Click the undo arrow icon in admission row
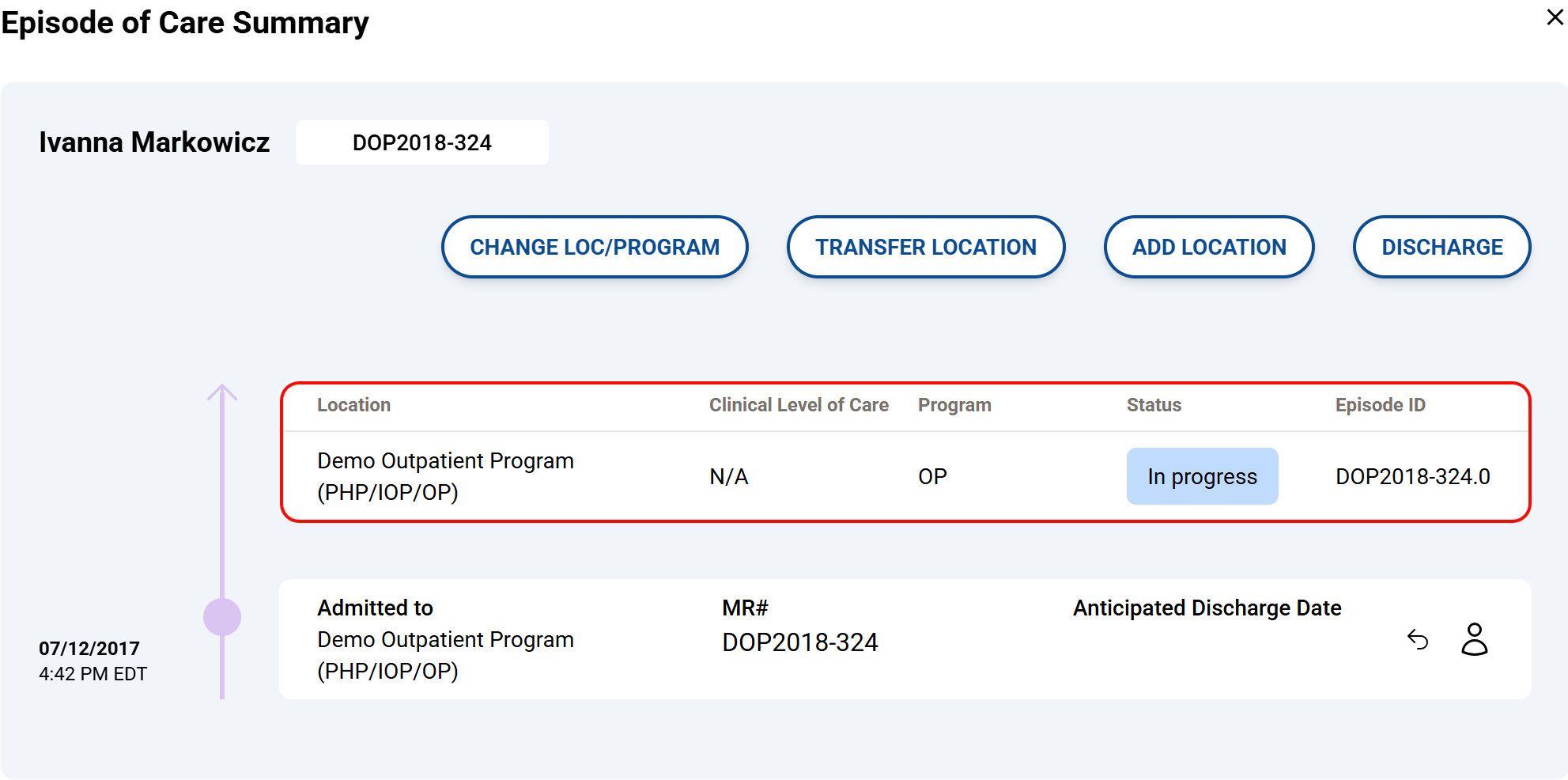The width and height of the screenshot is (1568, 780). (x=1418, y=639)
